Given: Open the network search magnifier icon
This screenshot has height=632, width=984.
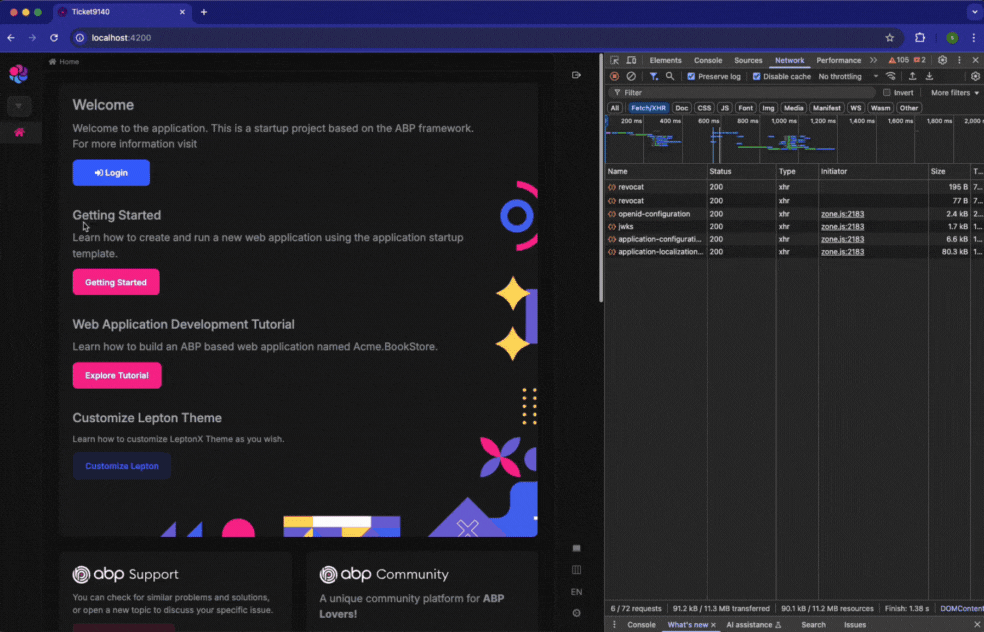Looking at the screenshot, I should [x=670, y=76].
